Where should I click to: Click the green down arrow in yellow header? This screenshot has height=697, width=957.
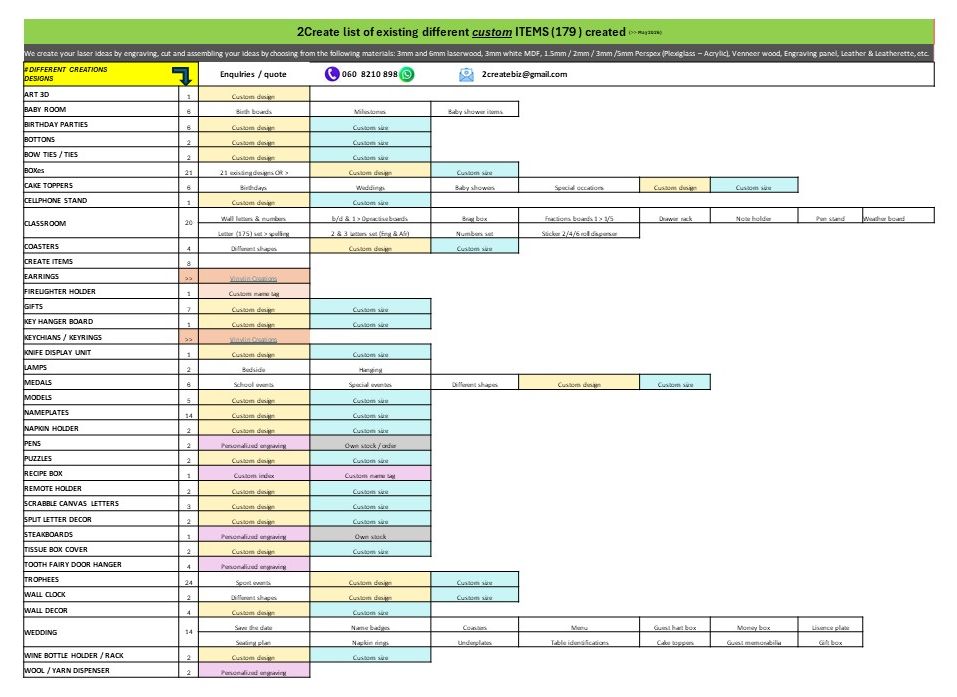pos(182,76)
